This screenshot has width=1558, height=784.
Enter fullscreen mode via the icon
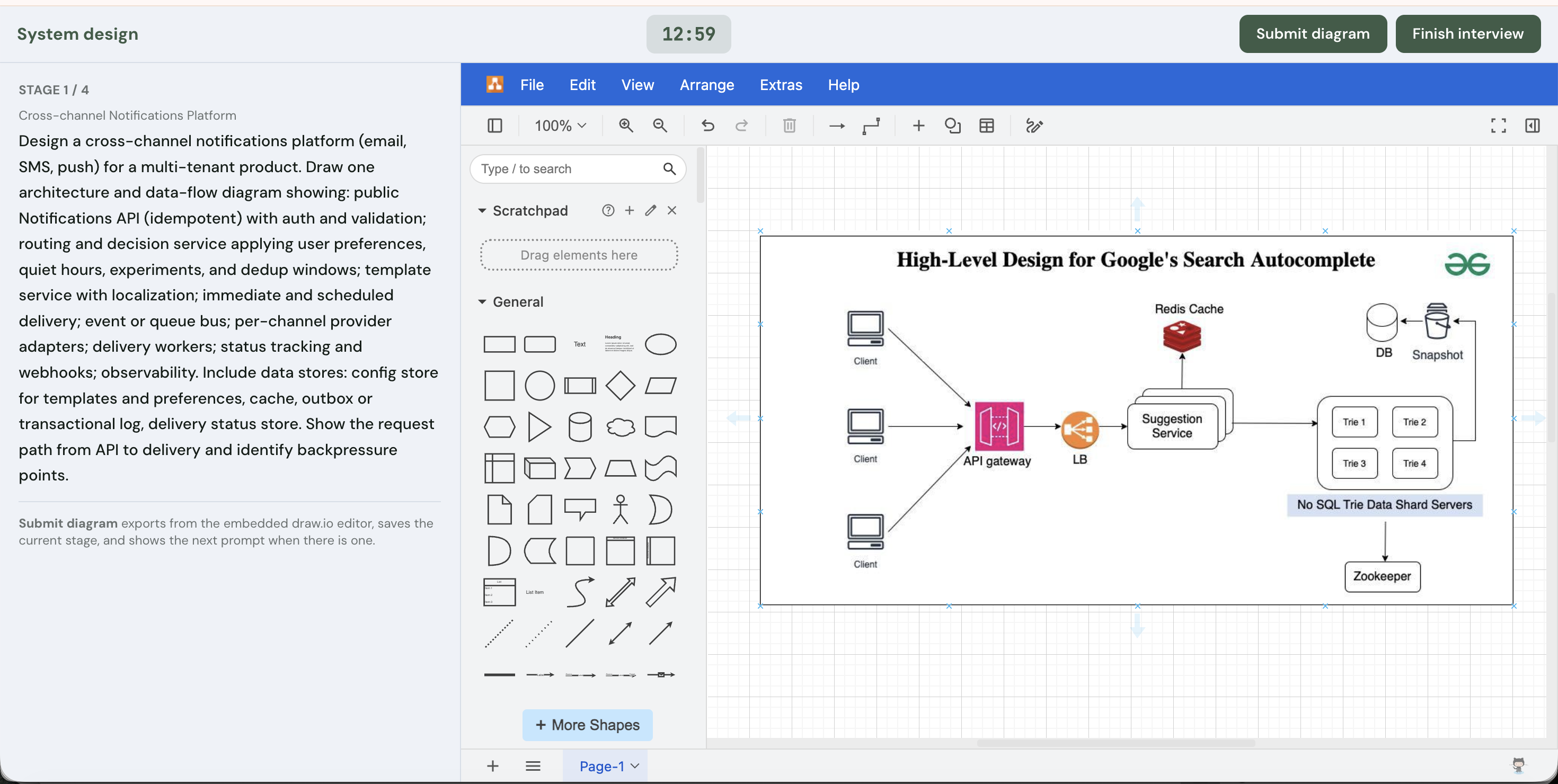[x=1499, y=125]
